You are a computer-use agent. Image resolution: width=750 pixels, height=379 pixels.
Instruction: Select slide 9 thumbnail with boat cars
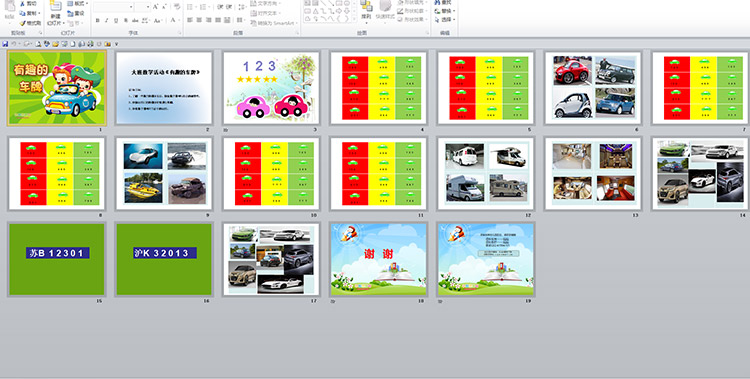164,174
